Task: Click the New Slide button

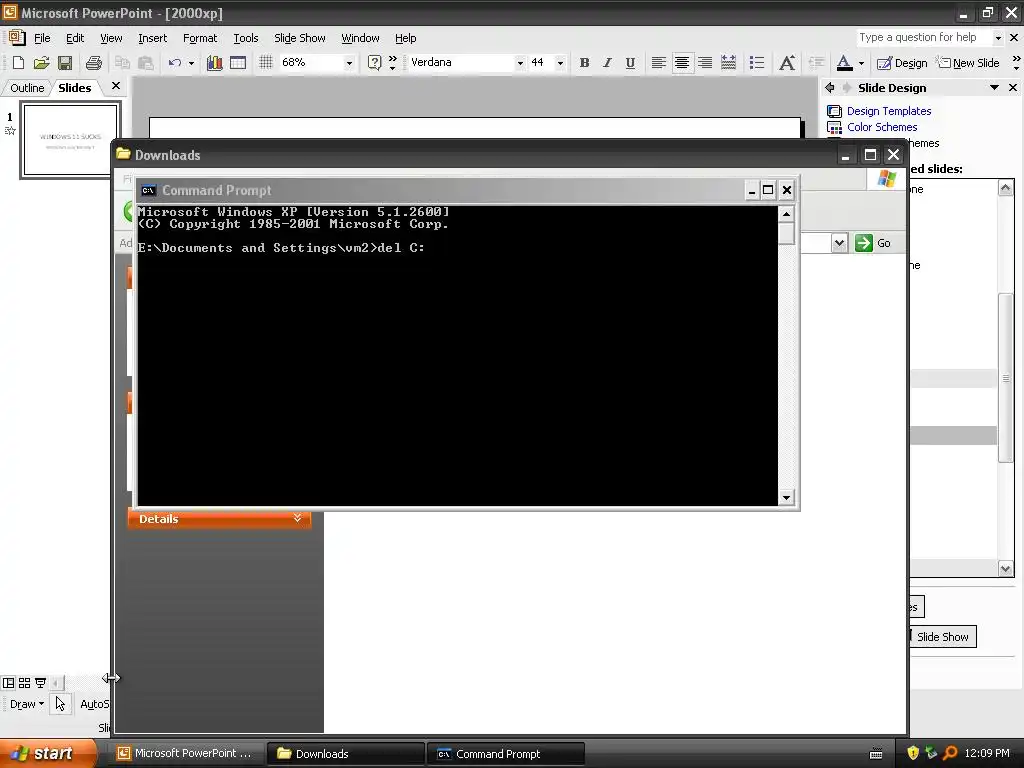Action: [x=968, y=63]
